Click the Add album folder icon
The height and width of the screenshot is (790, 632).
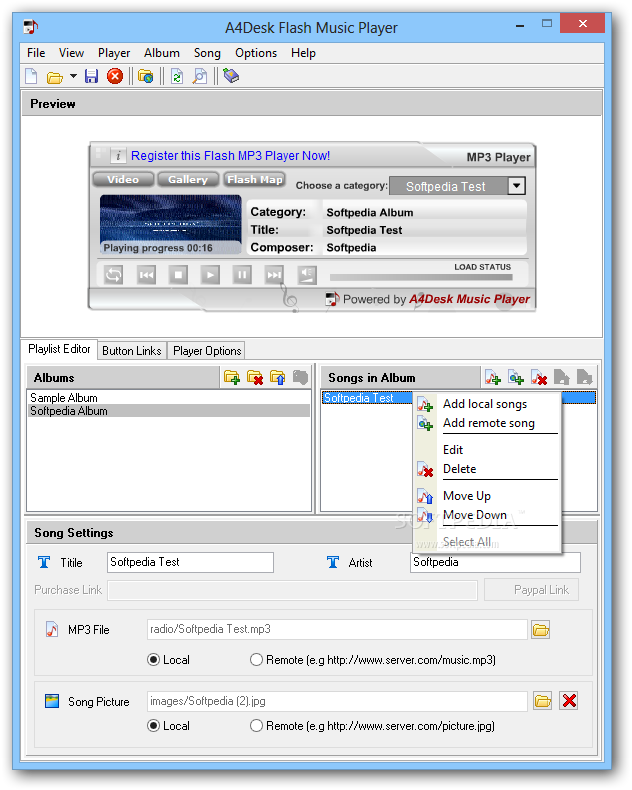(232, 377)
